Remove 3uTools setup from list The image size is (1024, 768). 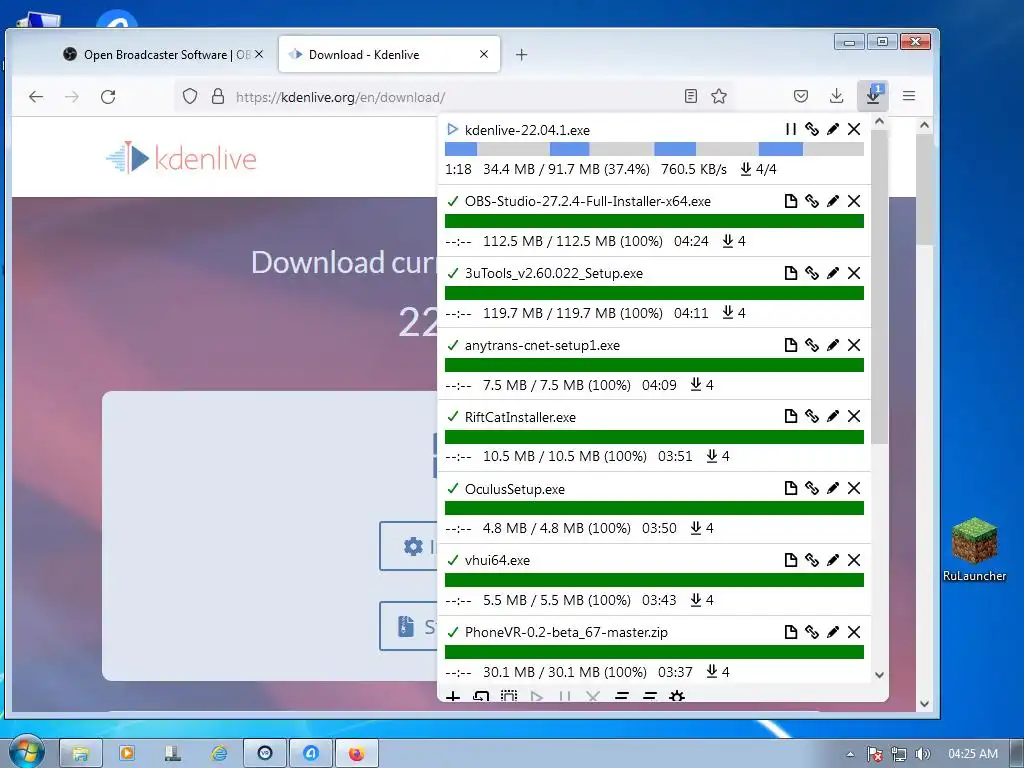pyautogui.click(x=854, y=273)
